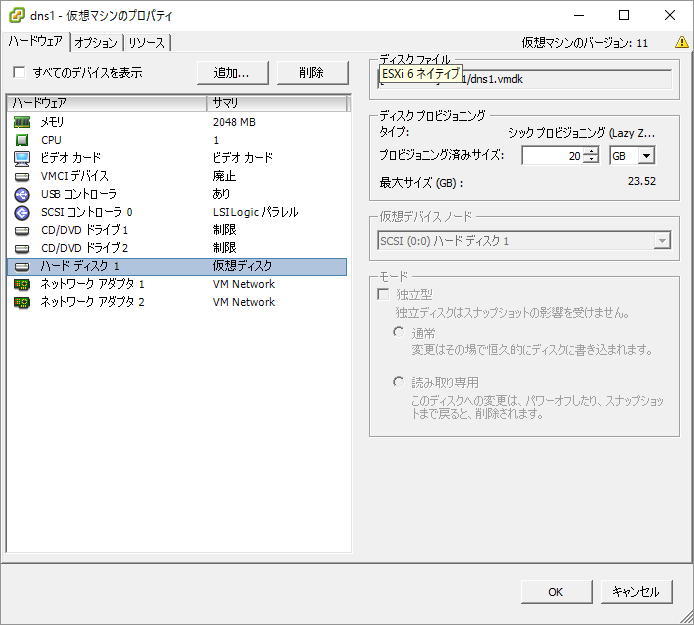Image resolution: width=694 pixels, height=625 pixels.
Task: Open the GB size unit dropdown
Action: (x=646, y=155)
